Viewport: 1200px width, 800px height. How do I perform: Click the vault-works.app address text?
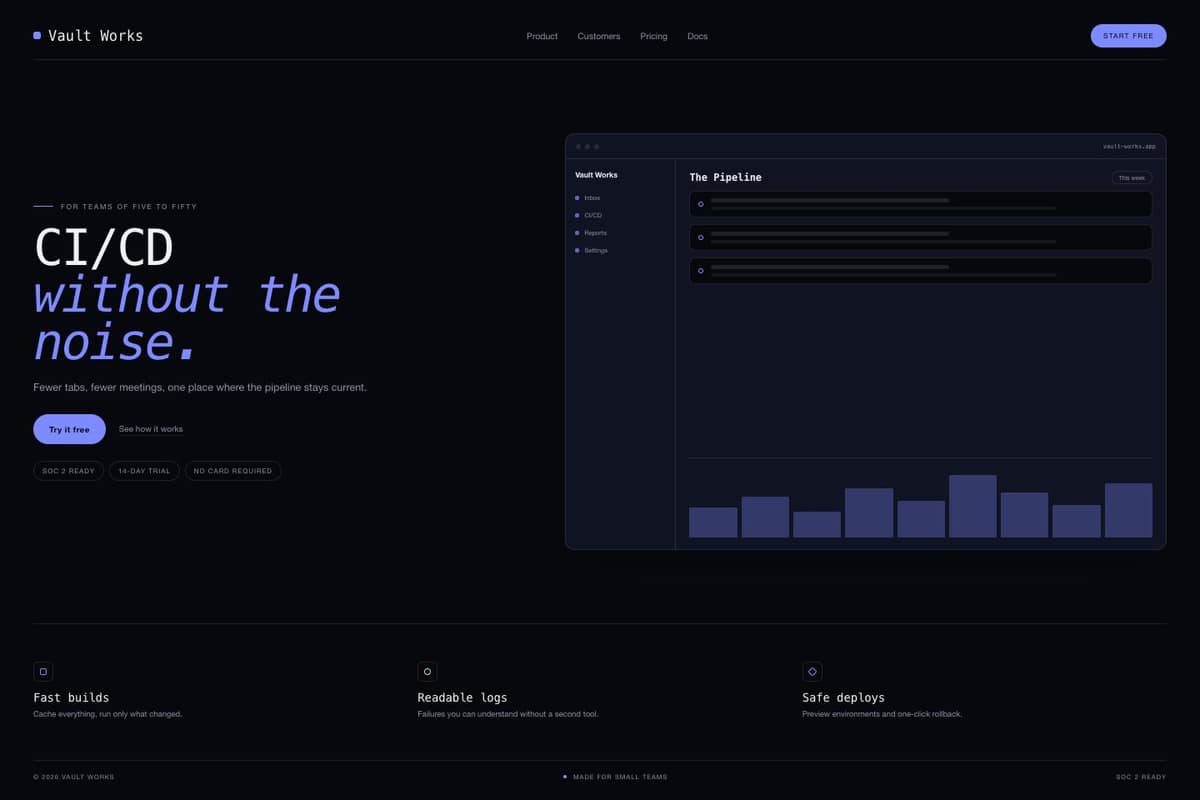1129,146
